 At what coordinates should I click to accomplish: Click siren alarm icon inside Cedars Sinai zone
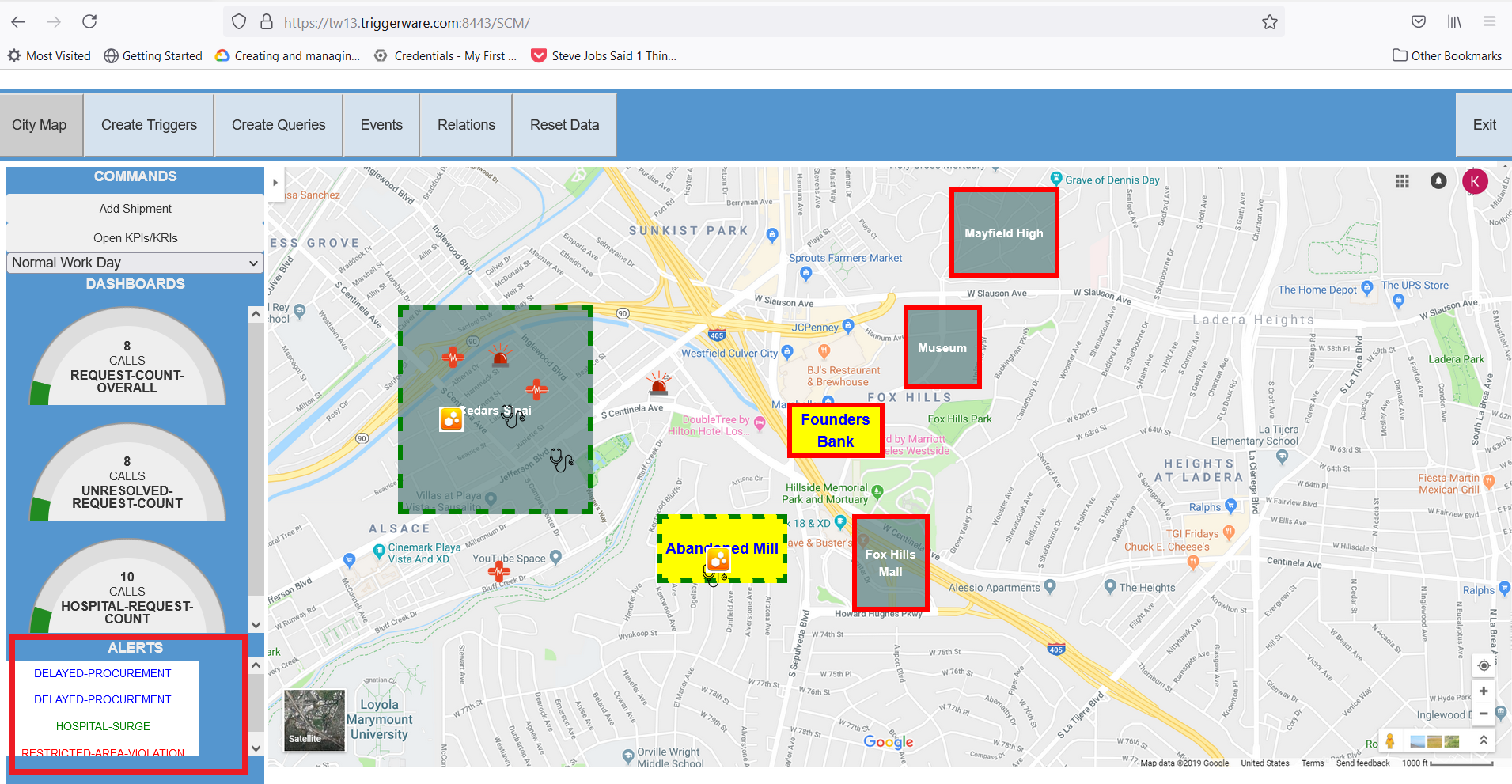500,356
